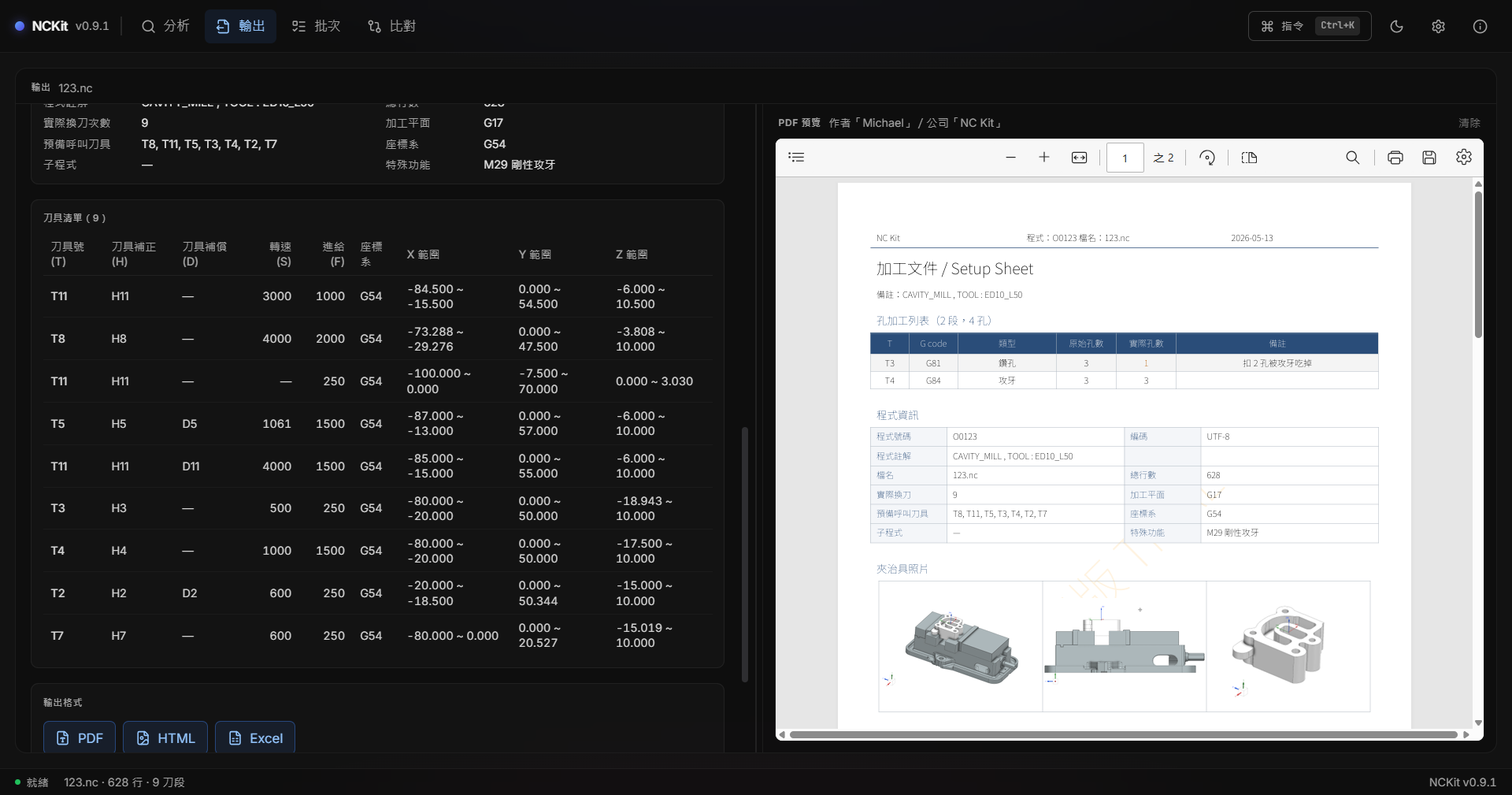Switch PDF page layout view
This screenshot has height=795, width=1512.
(1249, 158)
